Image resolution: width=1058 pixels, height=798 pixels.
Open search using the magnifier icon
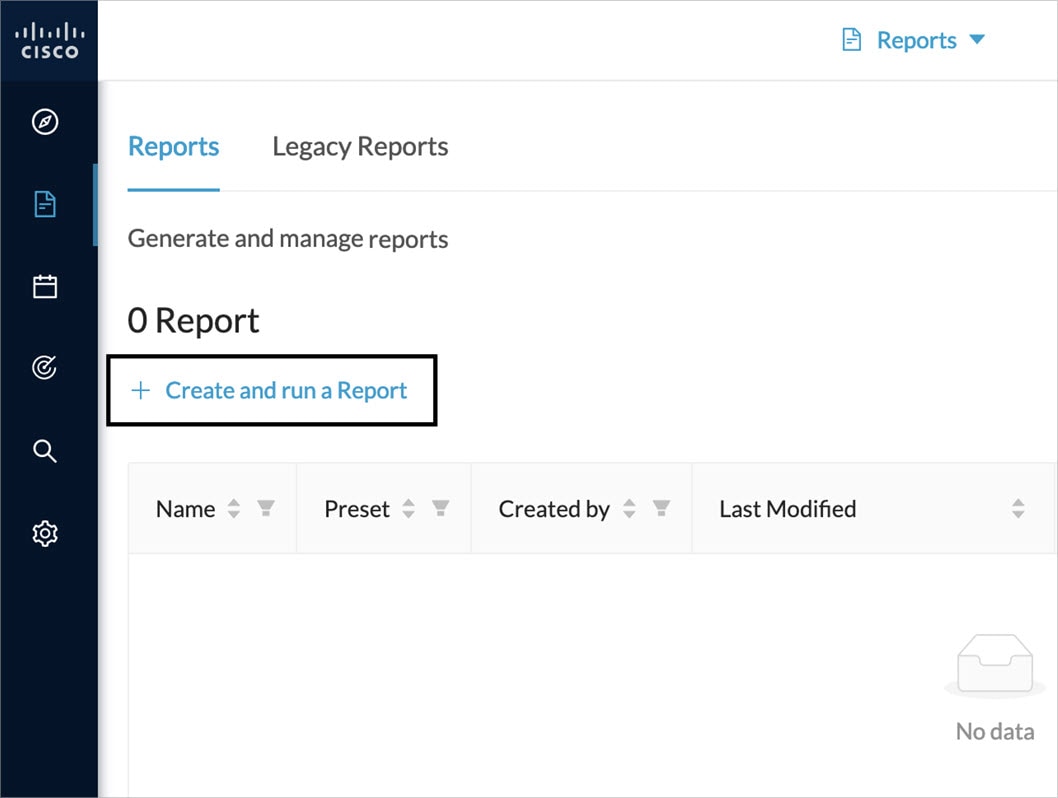tap(44, 450)
